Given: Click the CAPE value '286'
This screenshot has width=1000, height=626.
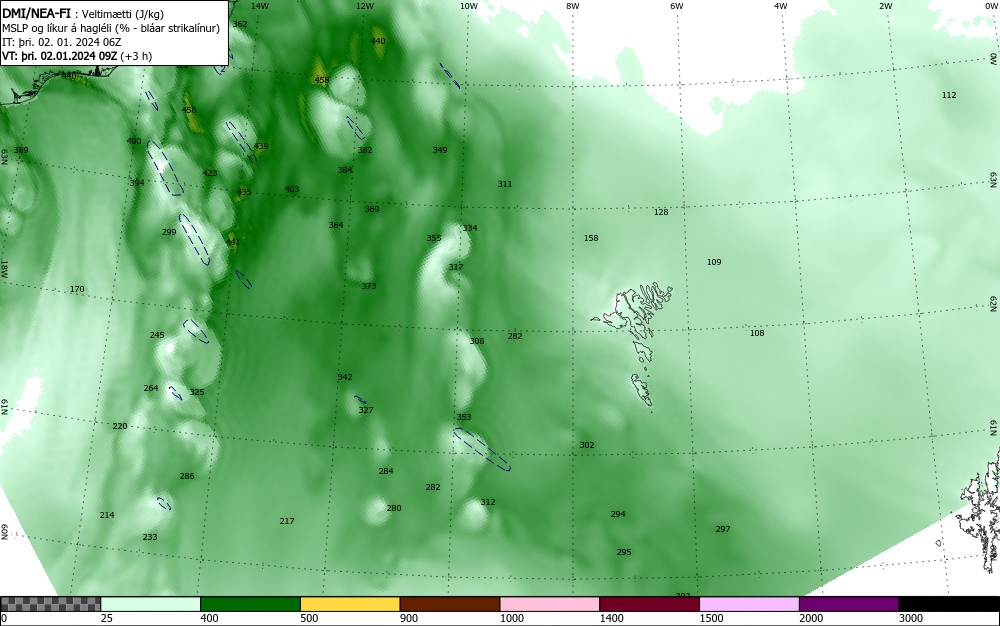Looking at the screenshot, I should 187,476.
